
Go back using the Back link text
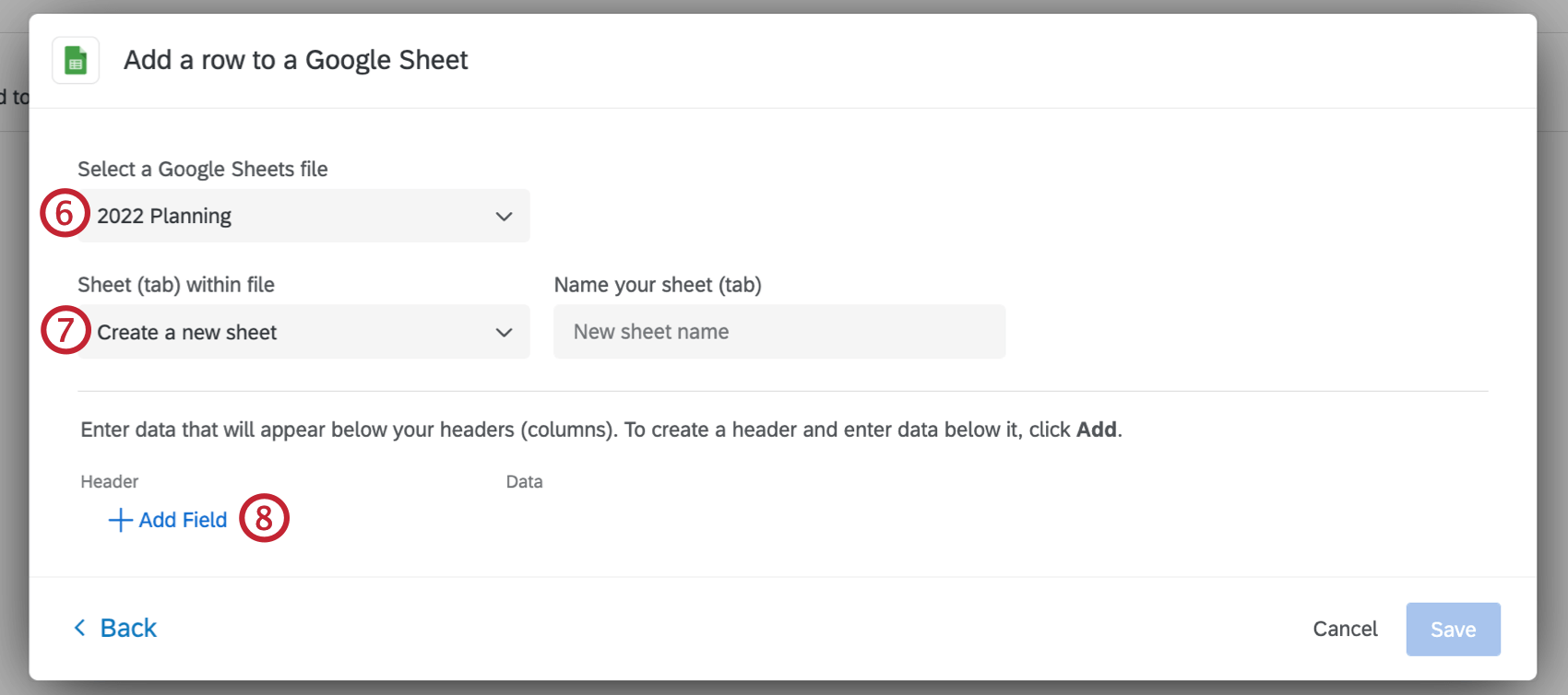pos(128,628)
